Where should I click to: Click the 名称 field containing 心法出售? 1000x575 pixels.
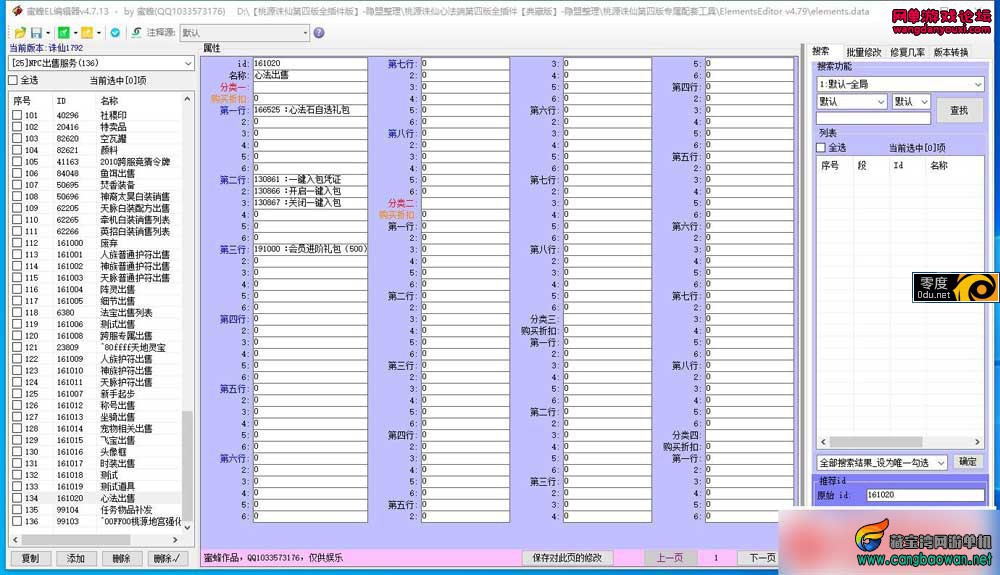(310, 75)
